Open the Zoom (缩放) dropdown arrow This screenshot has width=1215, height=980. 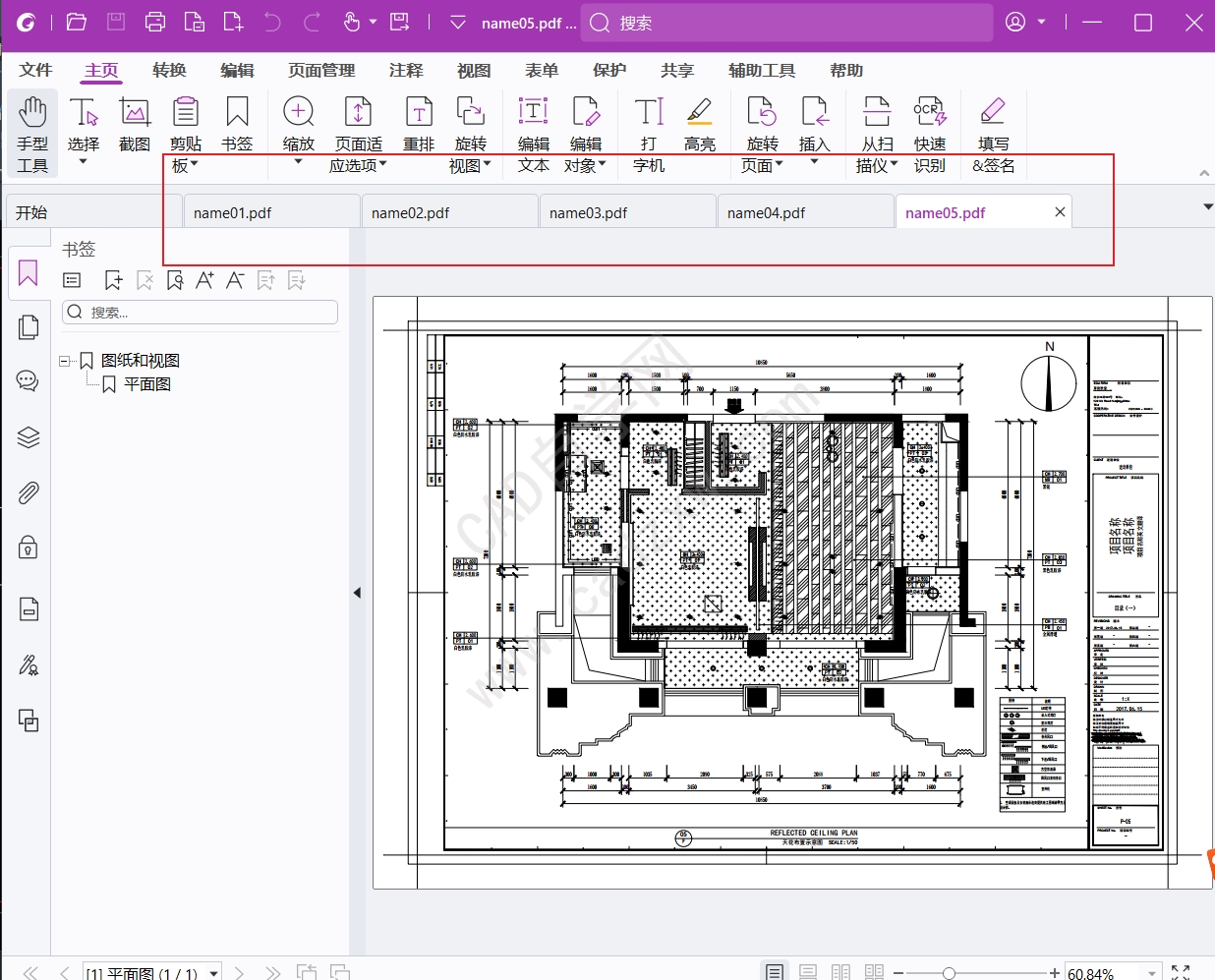coord(299,162)
